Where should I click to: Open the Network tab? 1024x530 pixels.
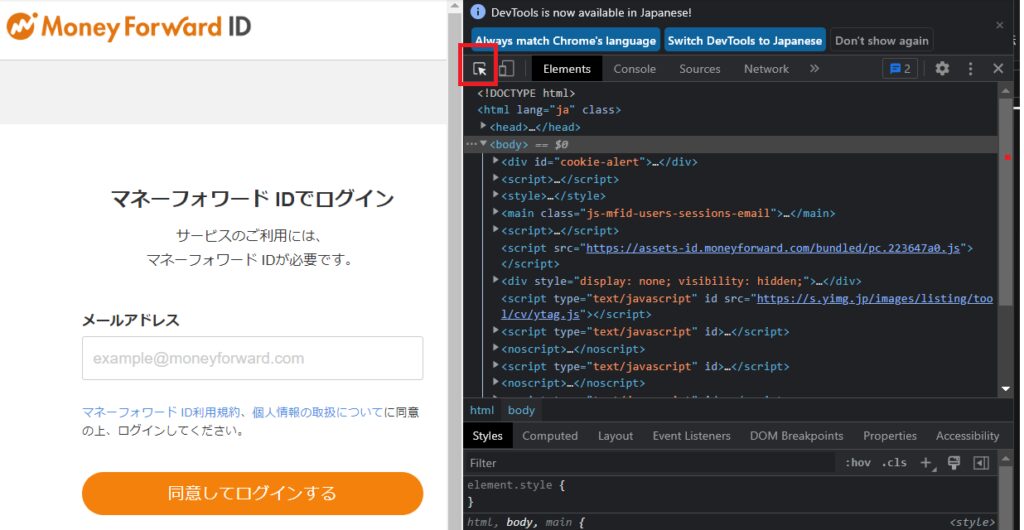click(x=766, y=69)
